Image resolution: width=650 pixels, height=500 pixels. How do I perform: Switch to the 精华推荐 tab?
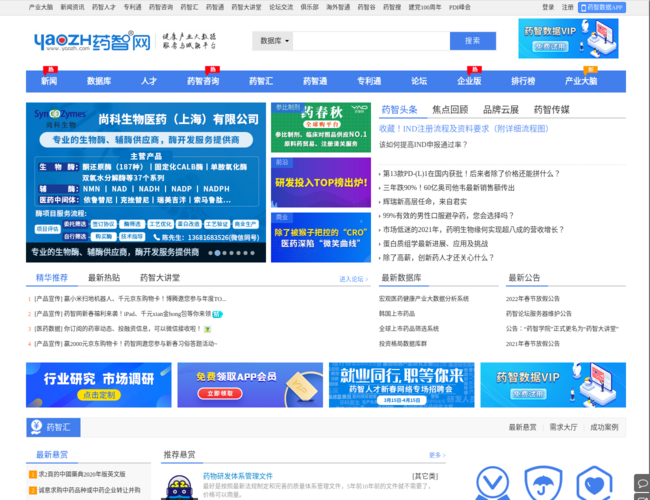[x=52, y=278]
